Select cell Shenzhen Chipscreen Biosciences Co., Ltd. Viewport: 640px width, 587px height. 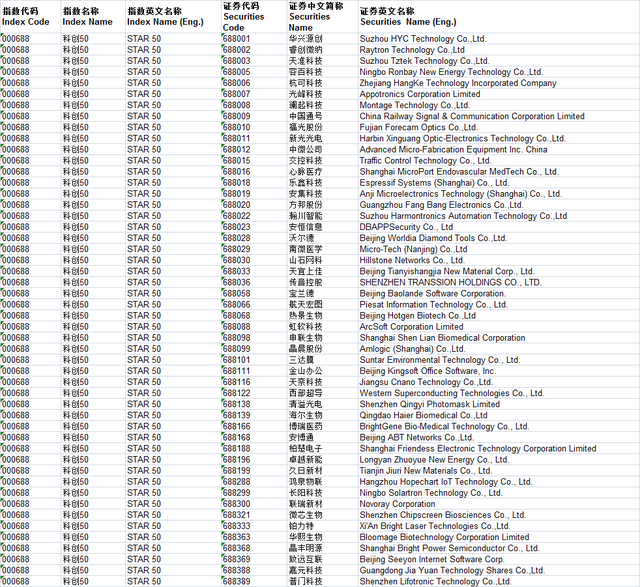(x=498, y=515)
